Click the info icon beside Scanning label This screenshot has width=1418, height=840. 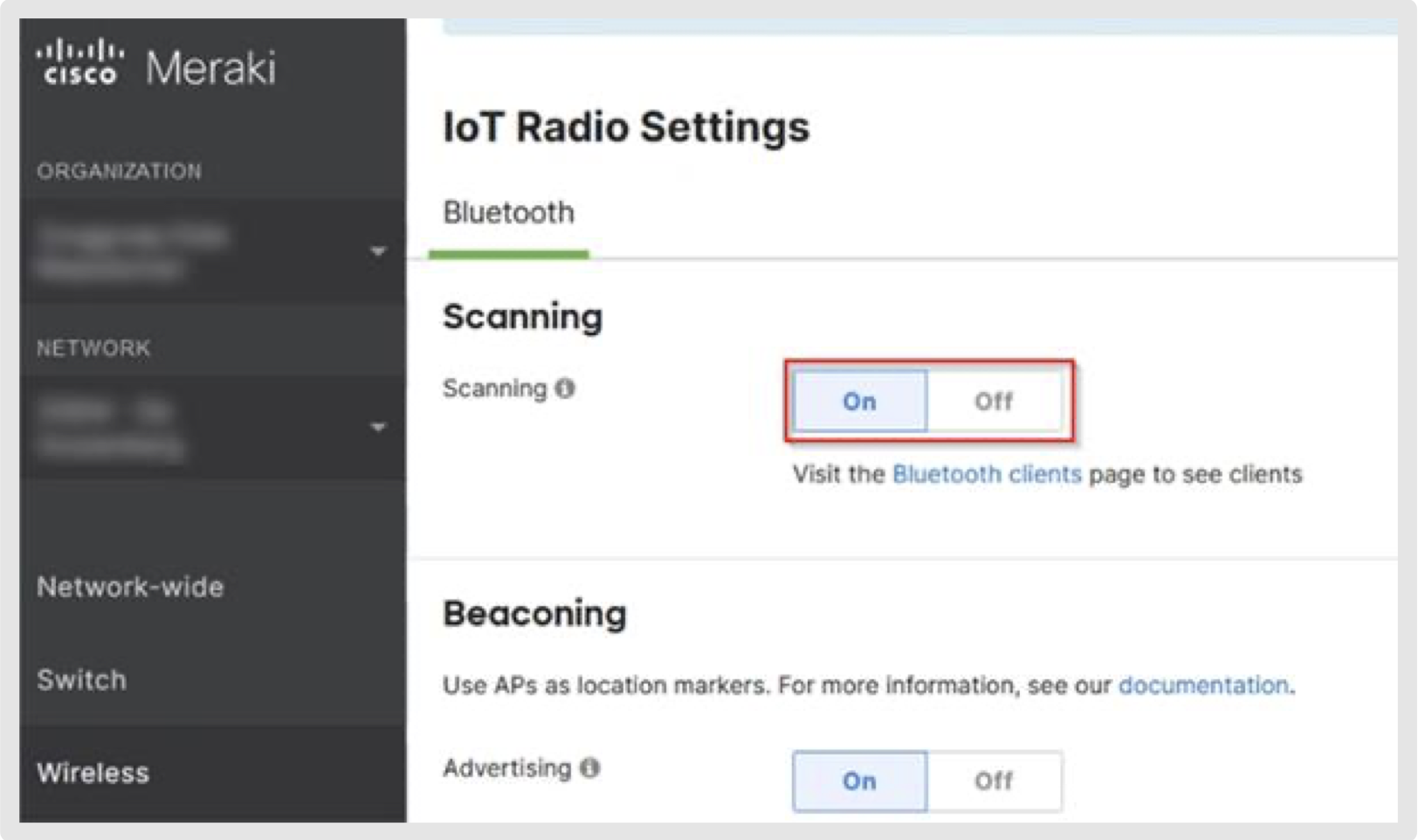(x=566, y=389)
